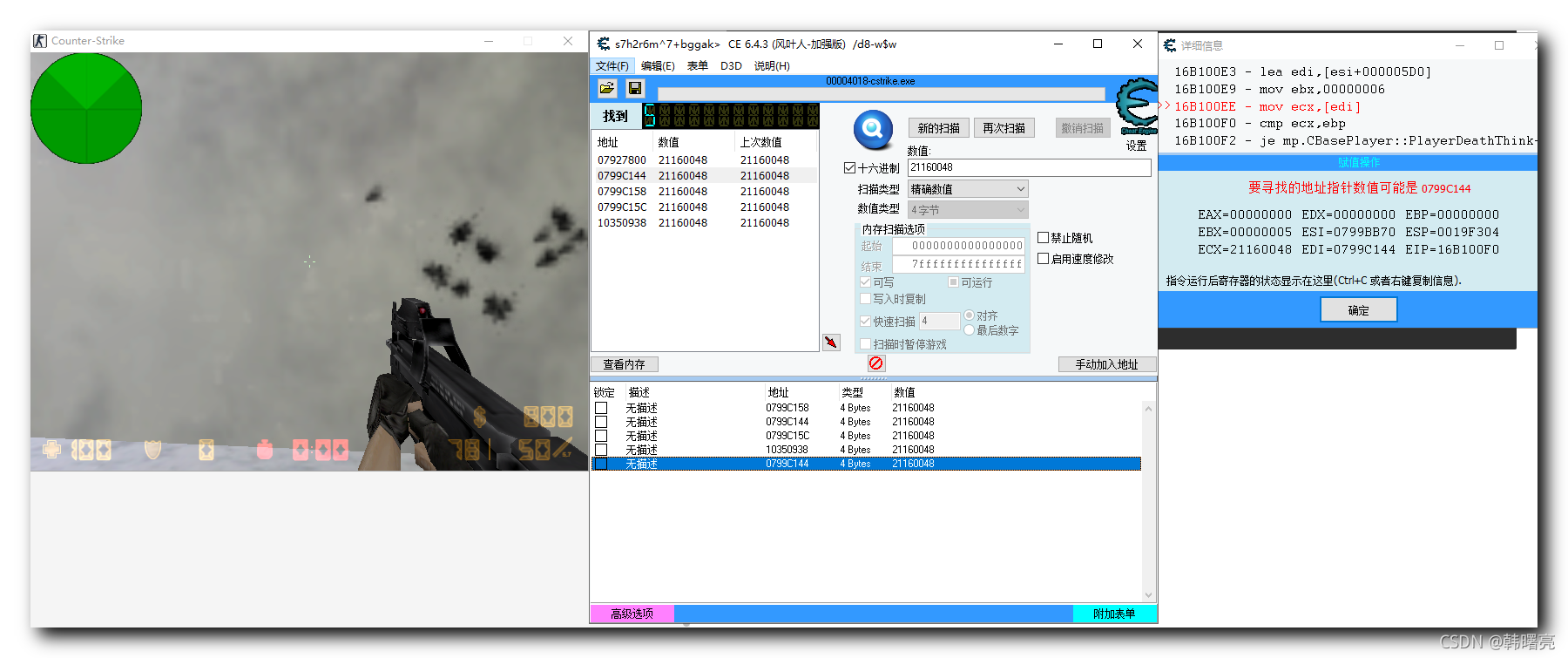Click ECX=21160048 register value
Screen dimensions: 1568x658
coord(1245,249)
